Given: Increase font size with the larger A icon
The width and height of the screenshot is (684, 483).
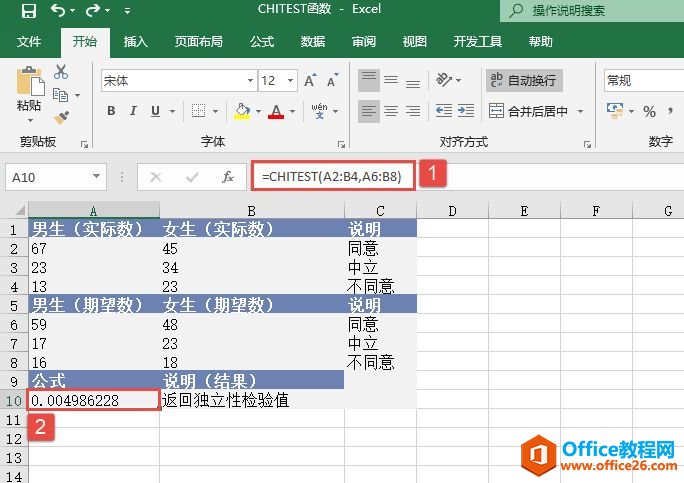Looking at the screenshot, I should pyautogui.click(x=309, y=81).
